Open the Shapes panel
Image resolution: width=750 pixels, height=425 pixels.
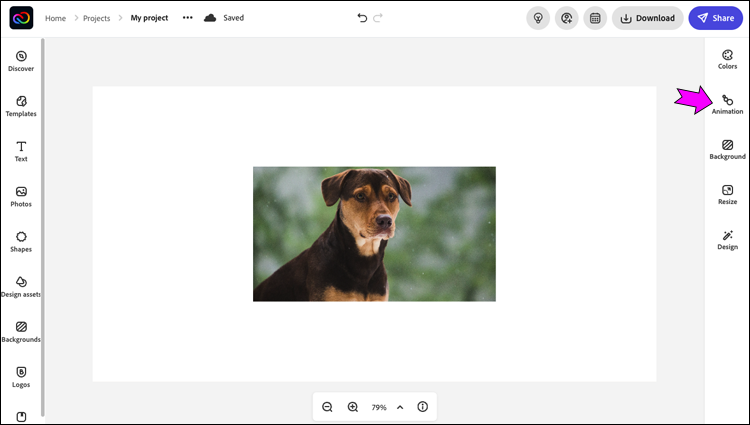coord(21,240)
